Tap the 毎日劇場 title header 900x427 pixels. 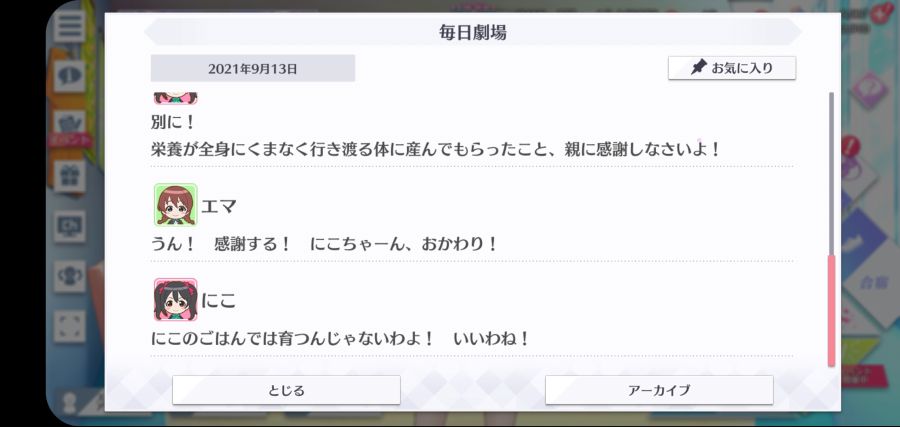coord(473,32)
